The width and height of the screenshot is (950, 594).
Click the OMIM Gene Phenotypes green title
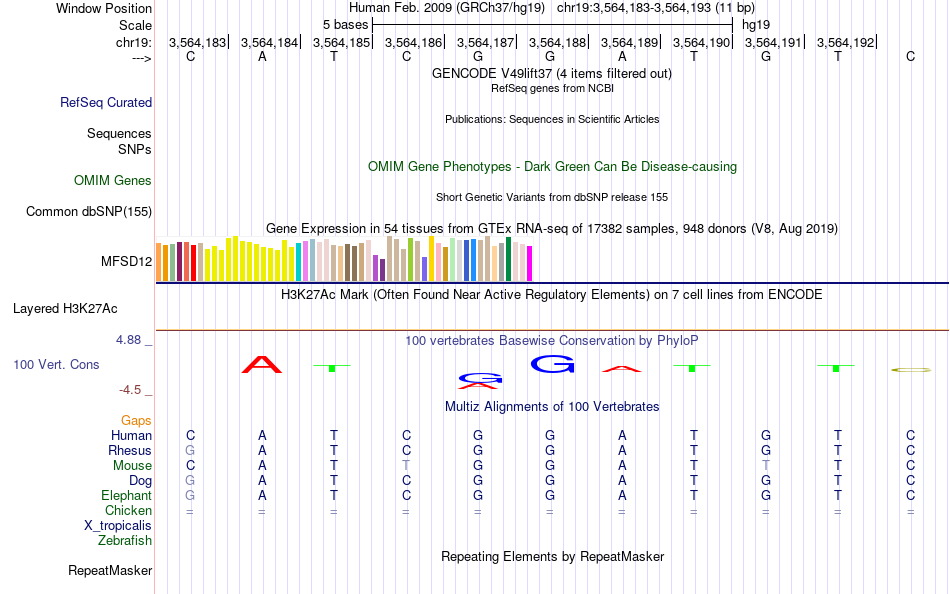[x=553, y=167]
